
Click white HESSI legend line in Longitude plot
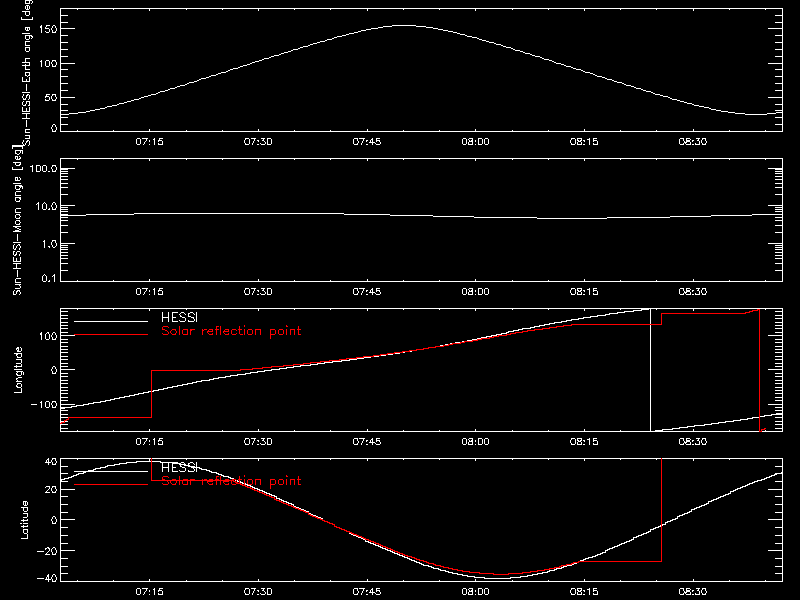(111, 321)
